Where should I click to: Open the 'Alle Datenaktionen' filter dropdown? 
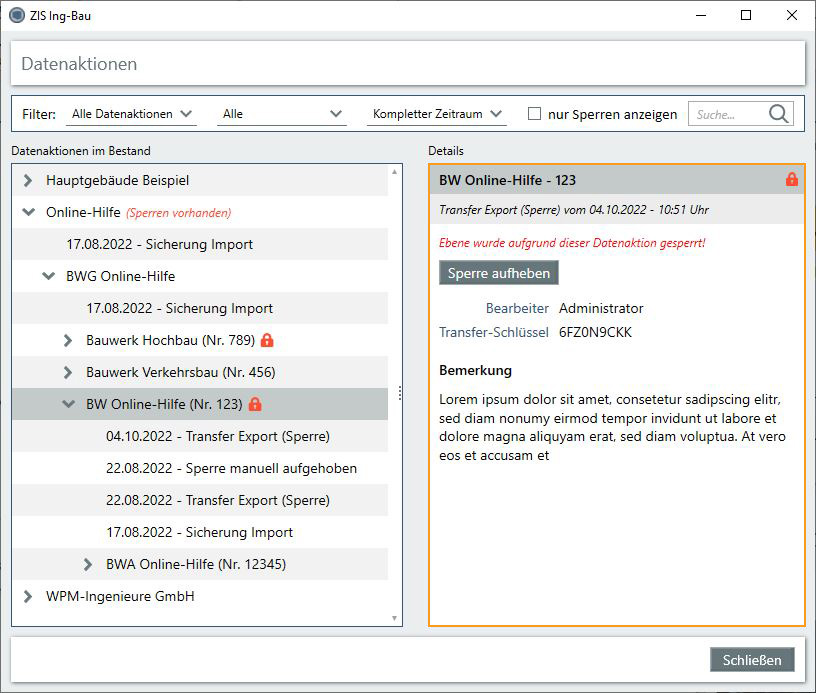pyautogui.click(x=132, y=114)
